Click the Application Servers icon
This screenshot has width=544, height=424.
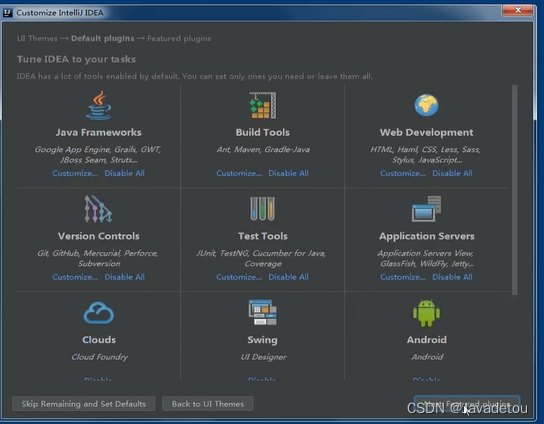pos(426,209)
